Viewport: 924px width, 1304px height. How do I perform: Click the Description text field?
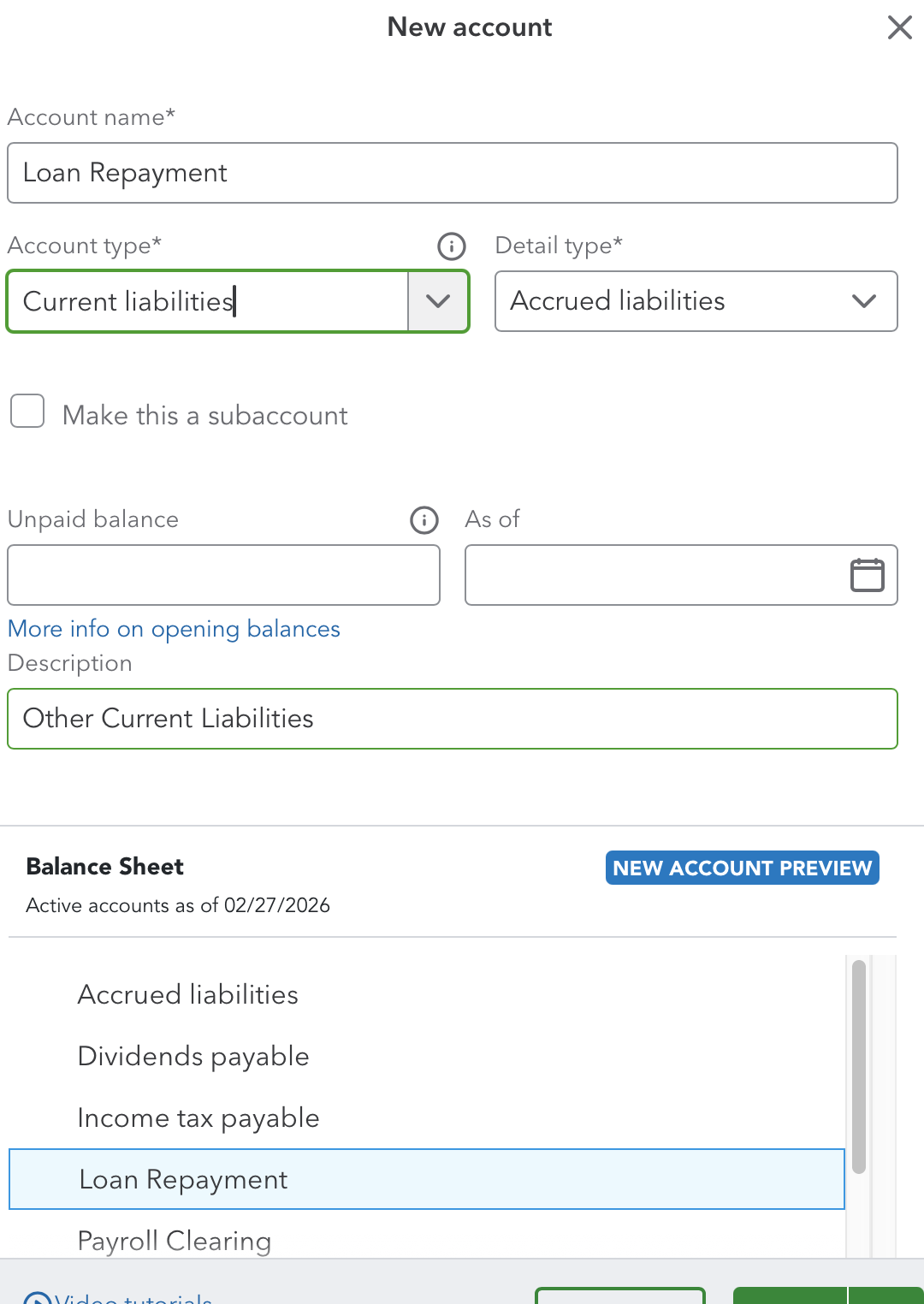[x=452, y=719]
